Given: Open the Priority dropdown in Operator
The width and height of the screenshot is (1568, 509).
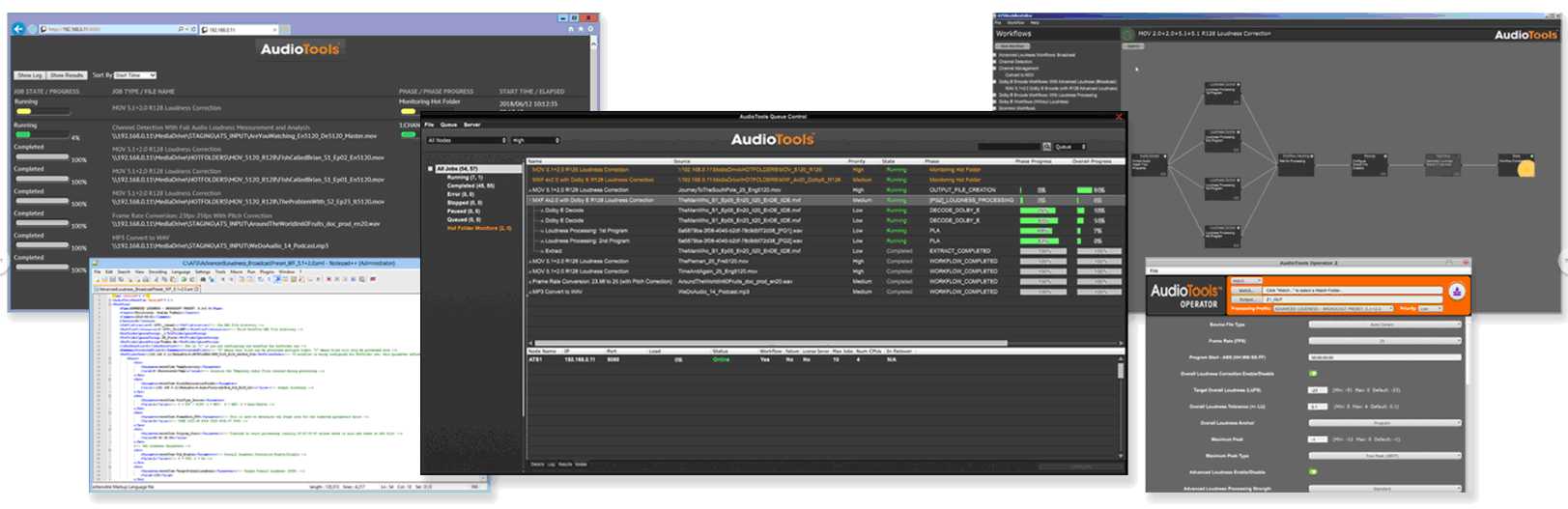Looking at the screenshot, I should tap(1430, 309).
